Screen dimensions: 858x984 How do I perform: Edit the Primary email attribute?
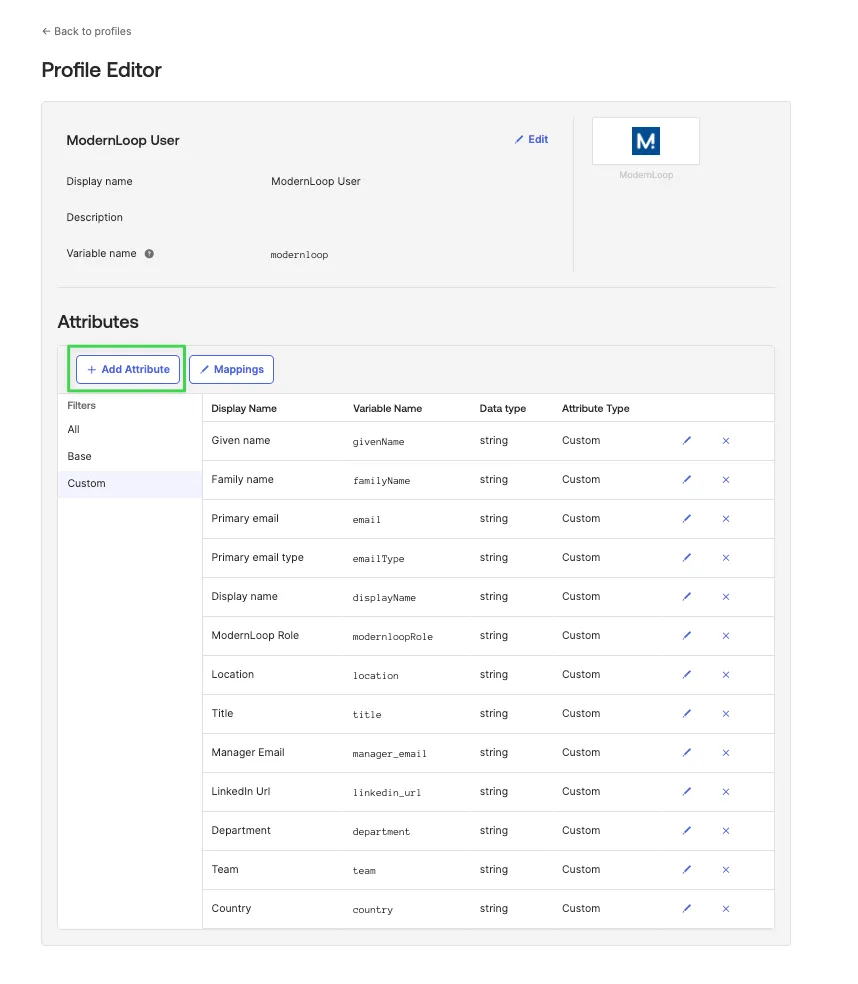click(x=687, y=518)
